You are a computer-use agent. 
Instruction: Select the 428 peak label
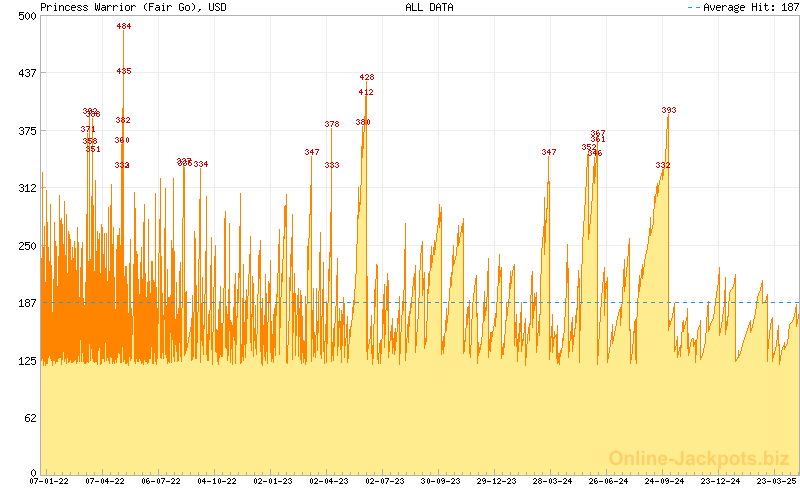(367, 77)
